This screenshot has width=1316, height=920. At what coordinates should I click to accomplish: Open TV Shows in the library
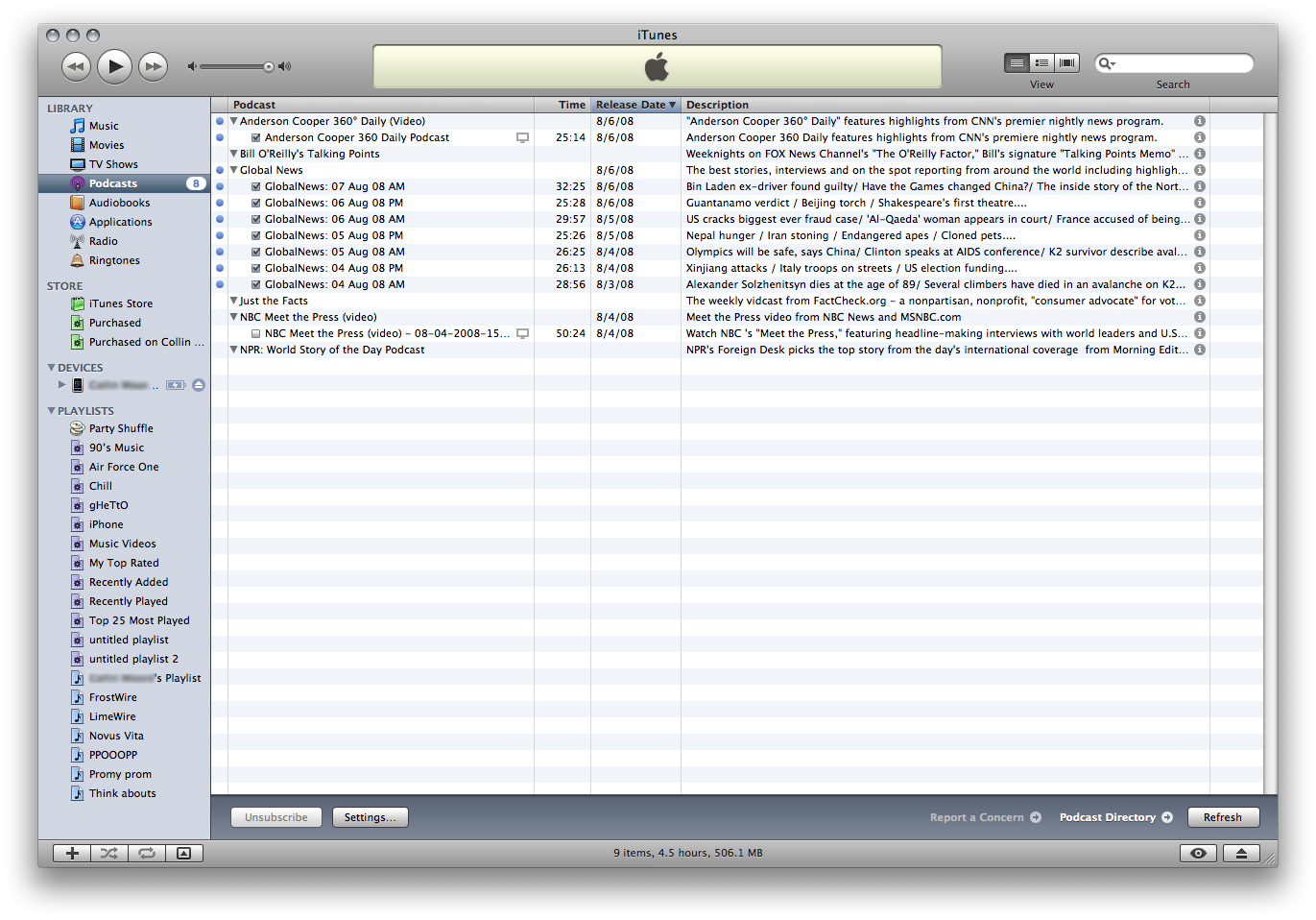(113, 164)
